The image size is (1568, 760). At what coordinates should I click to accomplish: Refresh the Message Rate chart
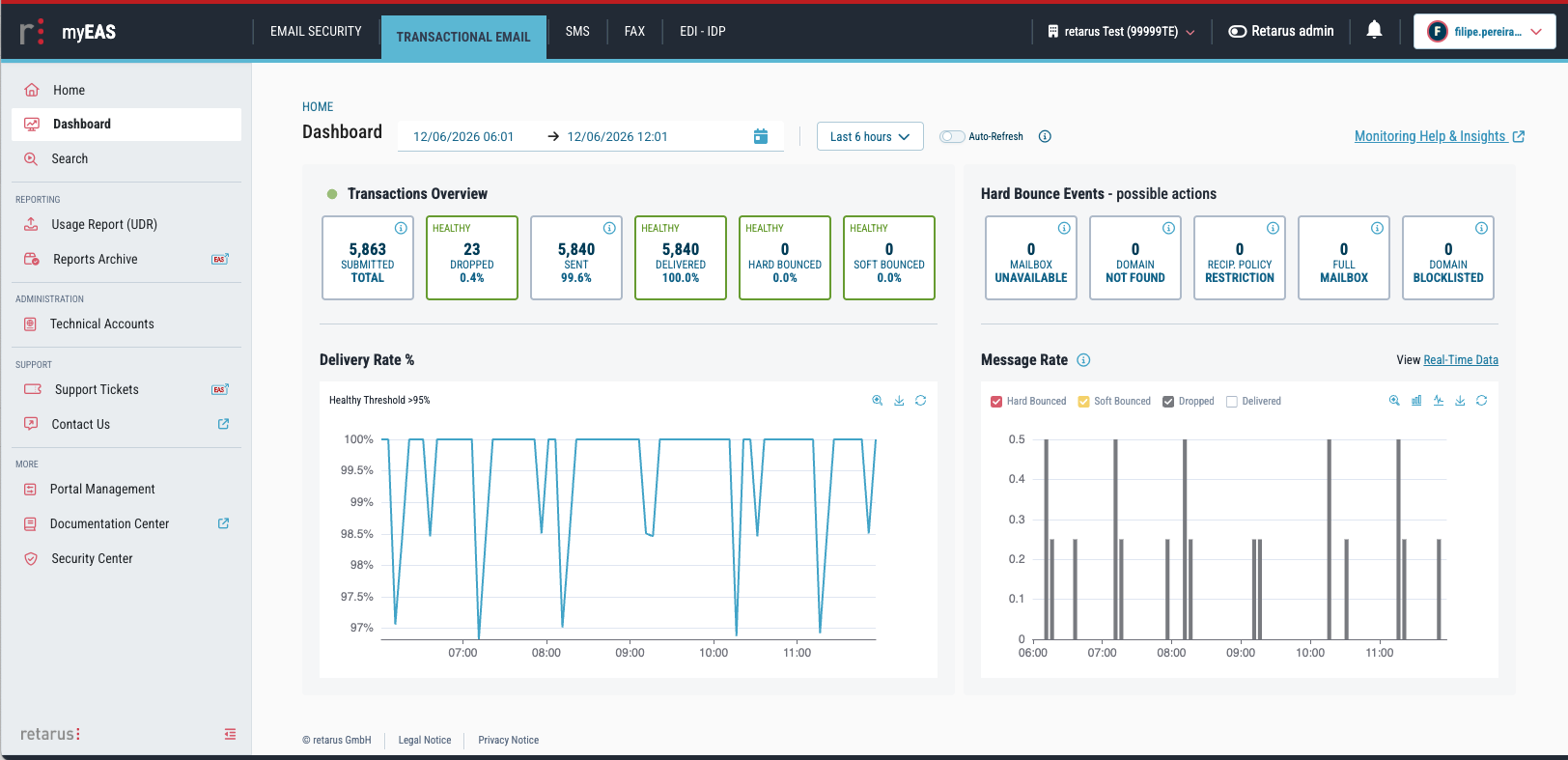[1481, 401]
